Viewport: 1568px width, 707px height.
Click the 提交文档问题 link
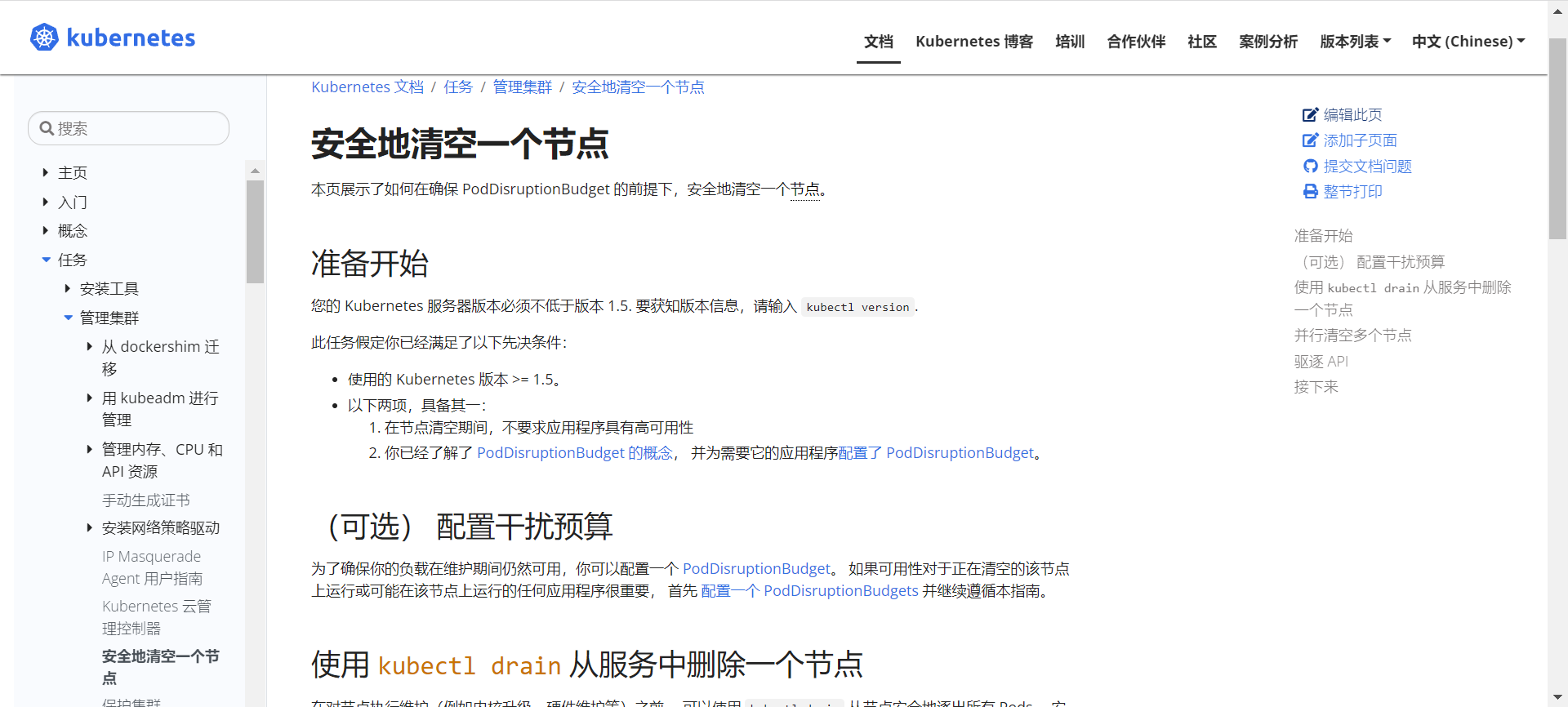(x=1367, y=166)
